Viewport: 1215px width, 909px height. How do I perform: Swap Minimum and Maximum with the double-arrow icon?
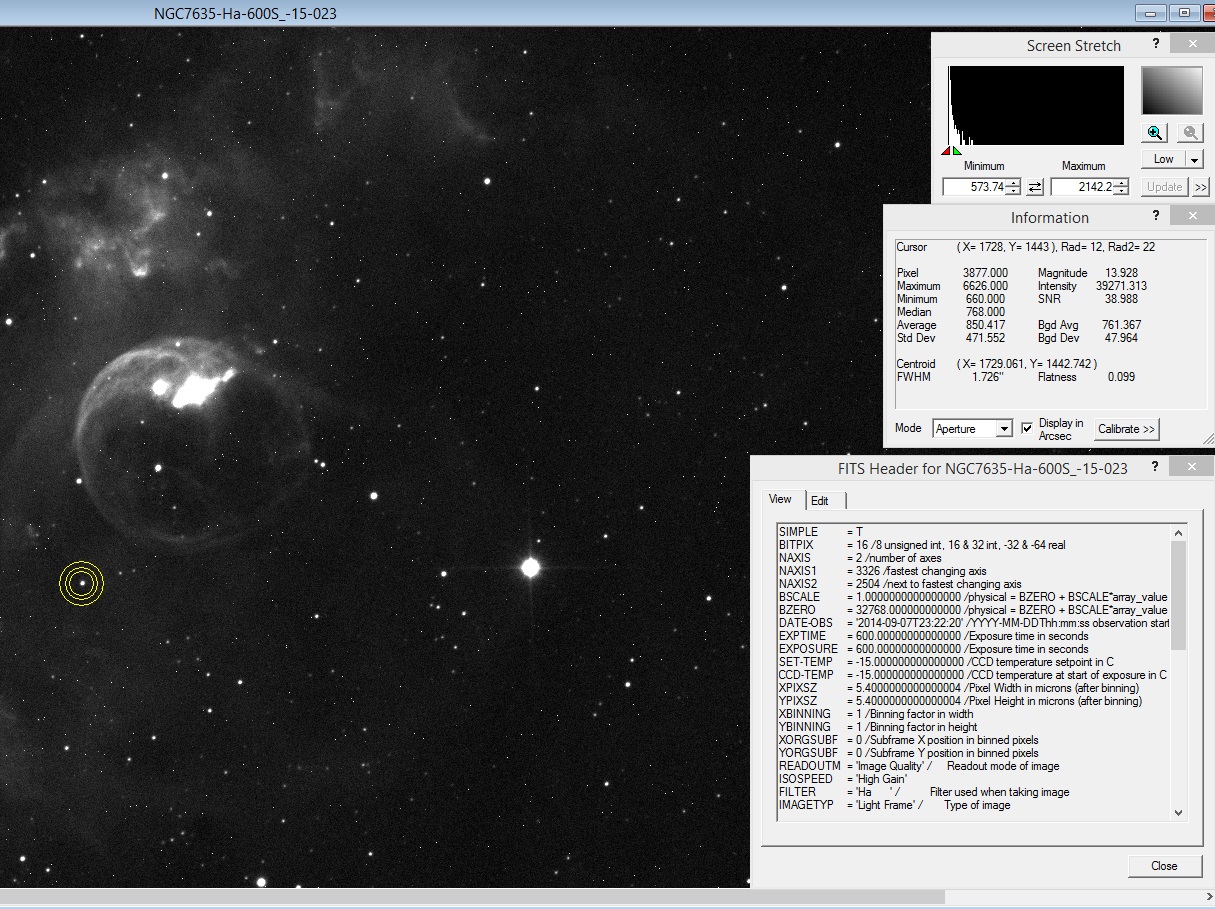coord(1034,186)
